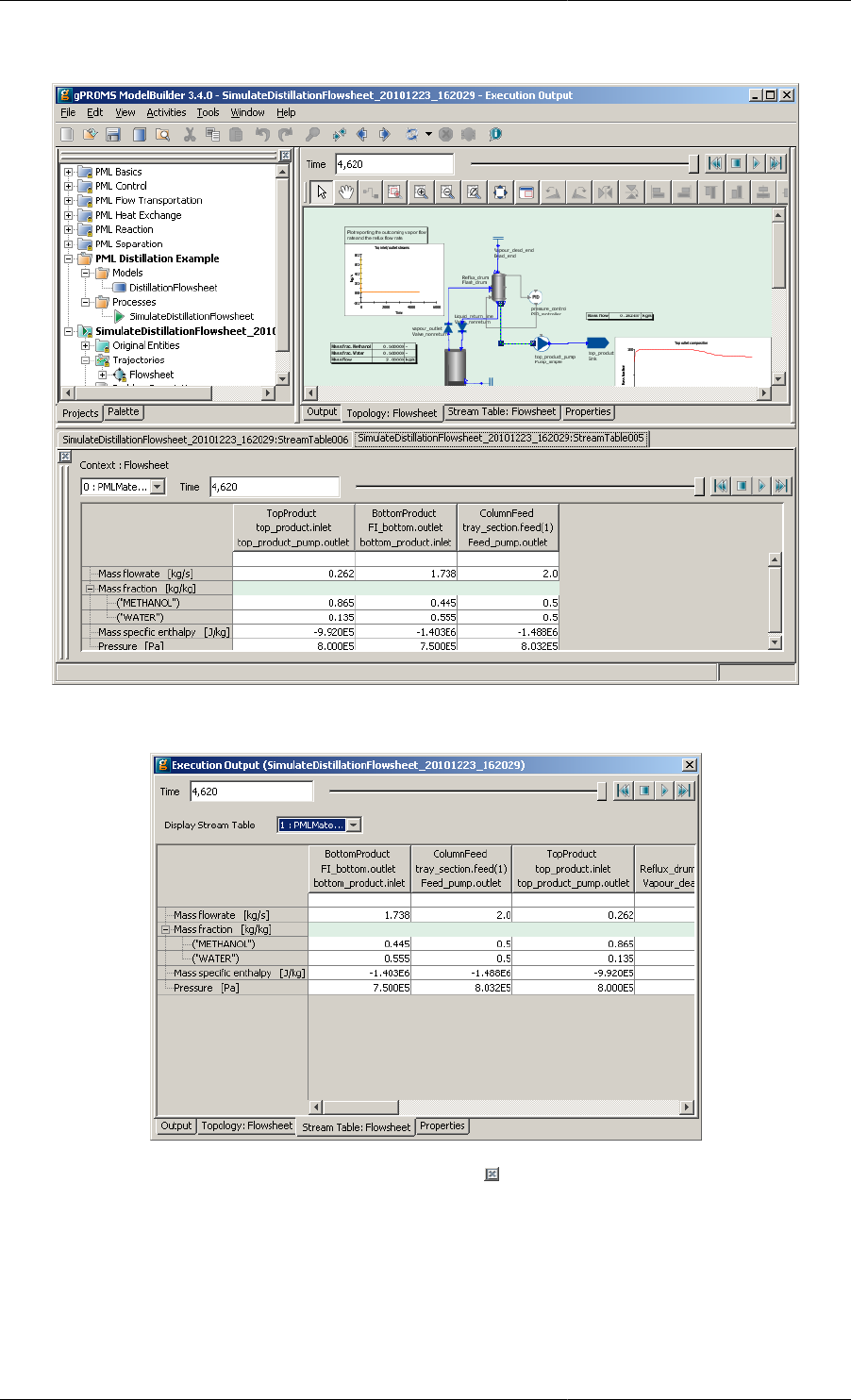Click the rotate right icon in flowsheet toolbar
The image size is (851, 1400).
coord(578,192)
